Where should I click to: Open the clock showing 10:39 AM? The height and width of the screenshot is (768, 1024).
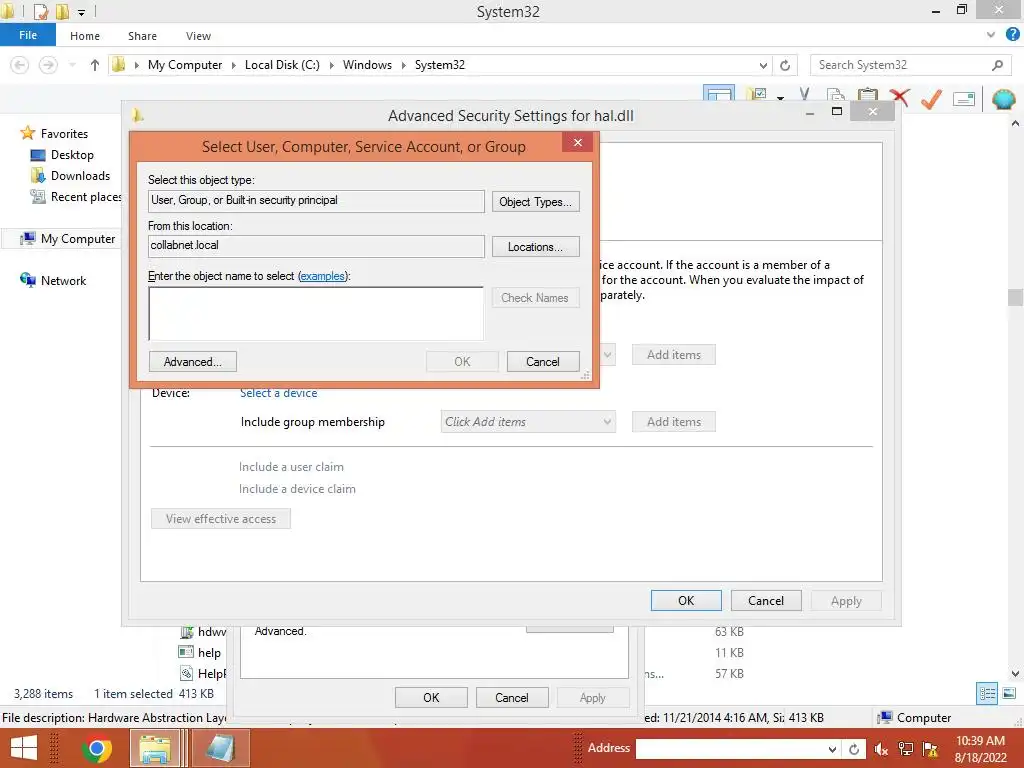[x=980, y=749]
